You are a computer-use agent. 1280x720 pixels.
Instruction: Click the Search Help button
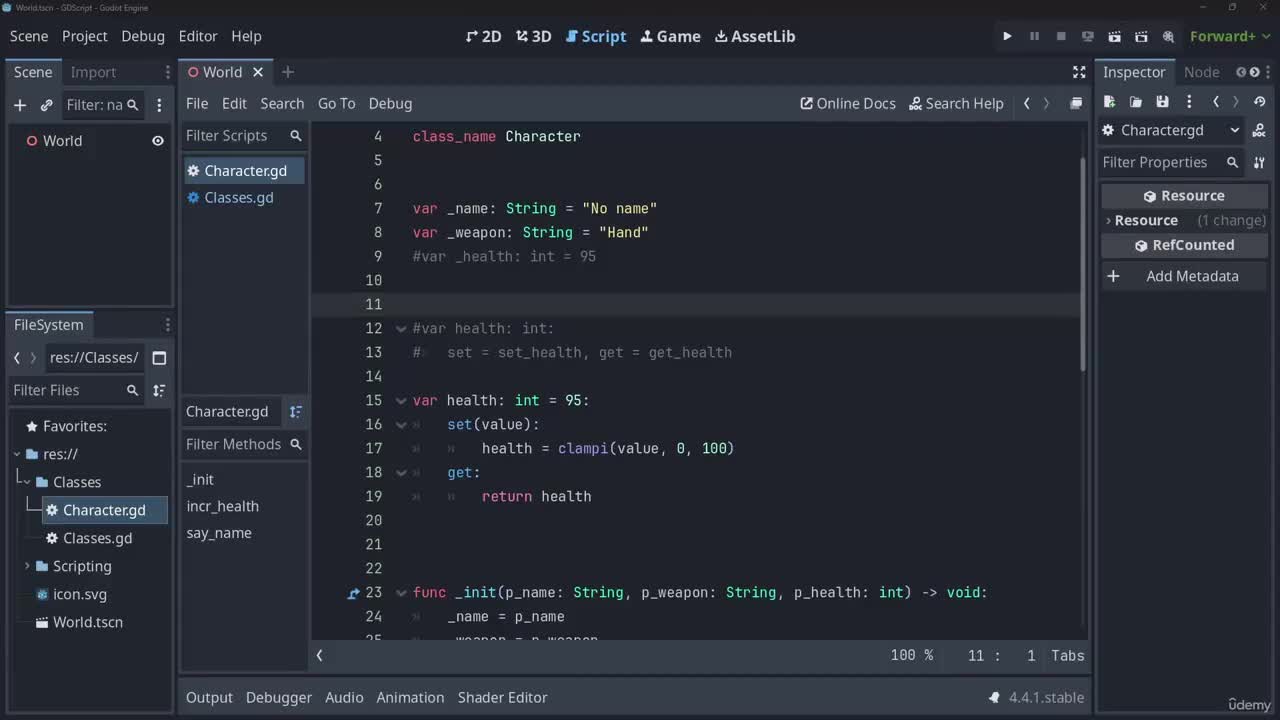[956, 103]
